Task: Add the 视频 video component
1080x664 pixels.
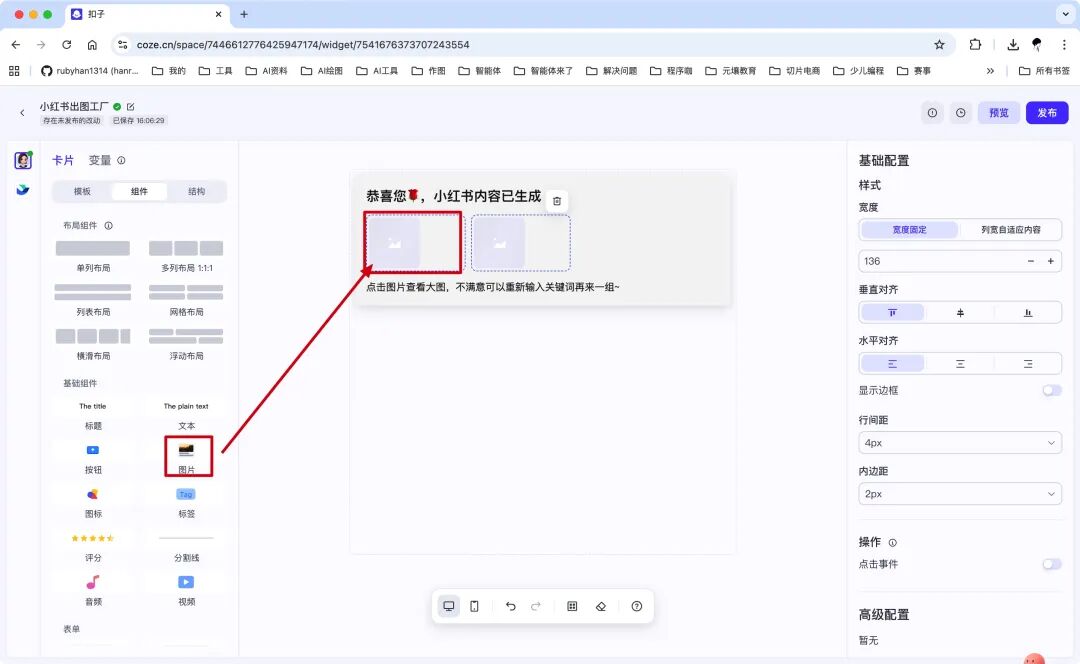Action: pos(186,591)
